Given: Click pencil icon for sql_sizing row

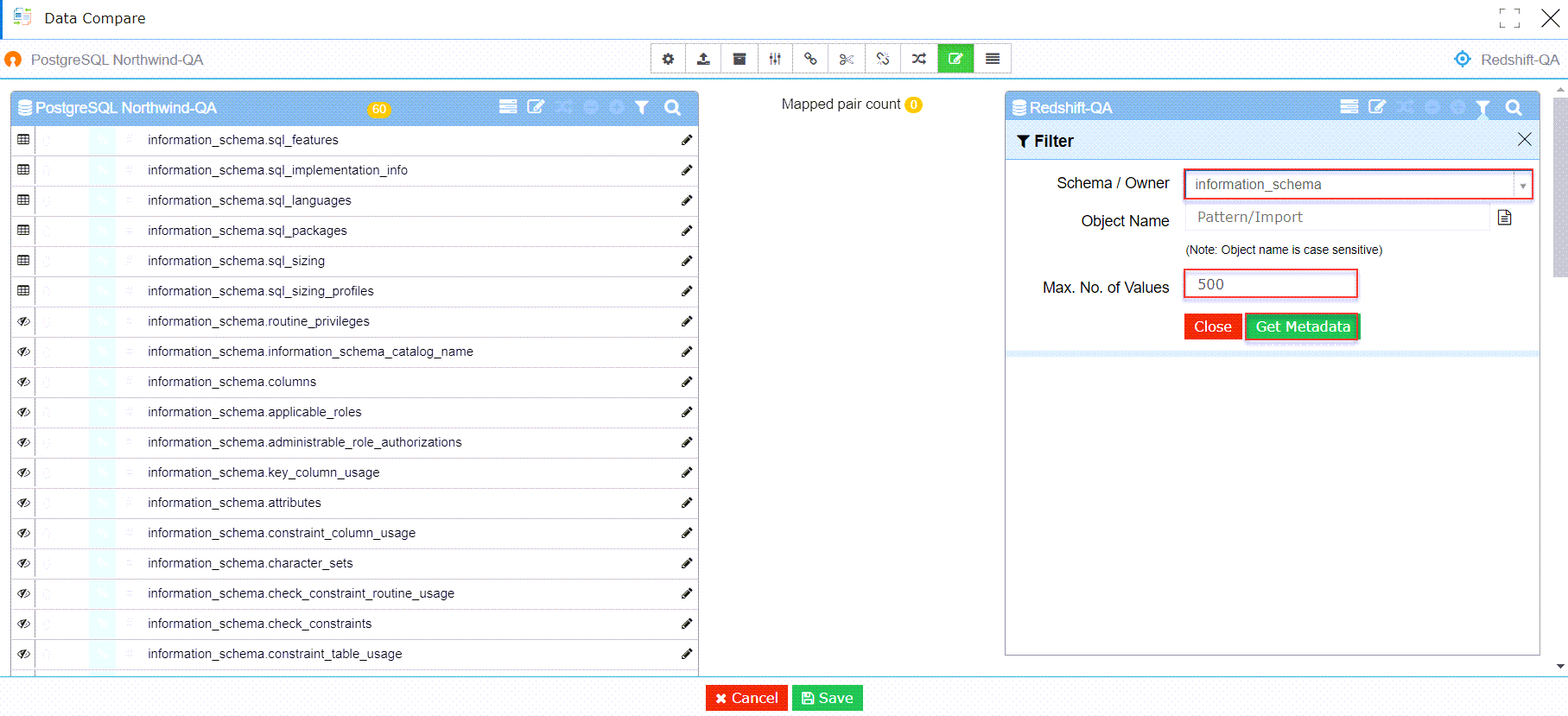Looking at the screenshot, I should (x=687, y=261).
